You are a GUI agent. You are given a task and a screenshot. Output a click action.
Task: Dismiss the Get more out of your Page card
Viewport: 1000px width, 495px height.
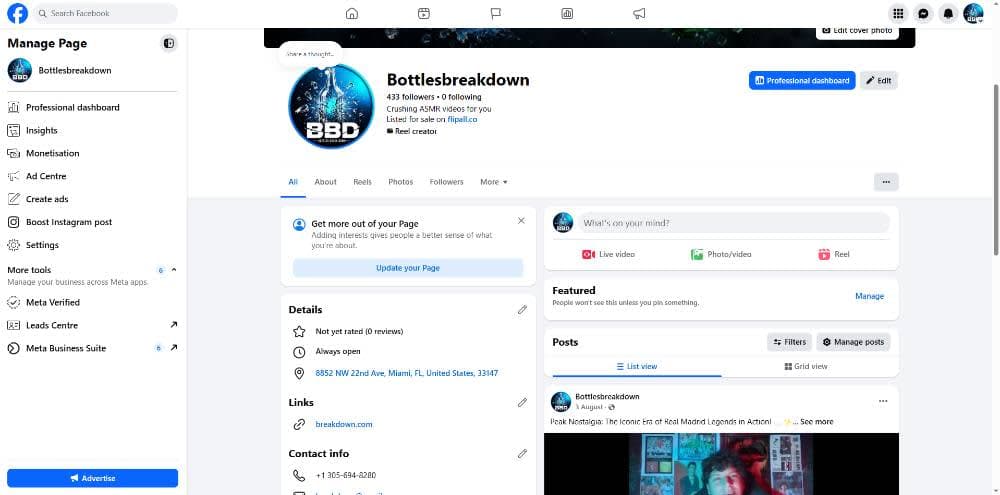(x=521, y=221)
